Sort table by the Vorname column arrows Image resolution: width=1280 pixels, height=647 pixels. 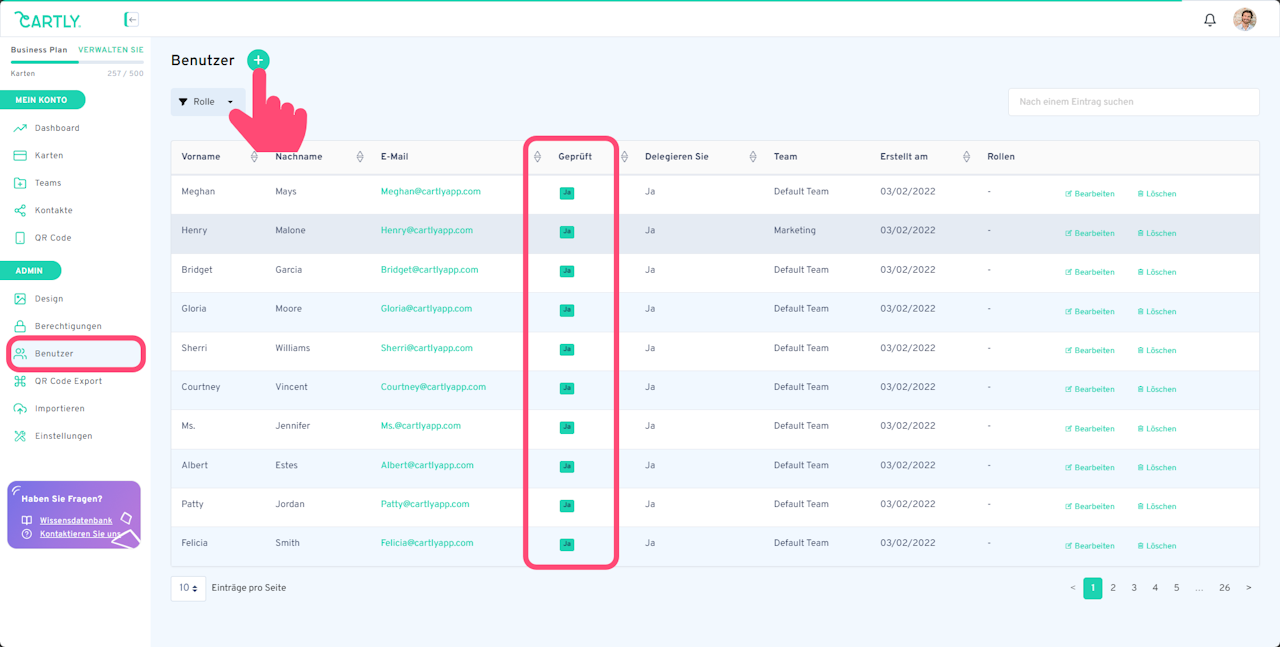coord(254,157)
